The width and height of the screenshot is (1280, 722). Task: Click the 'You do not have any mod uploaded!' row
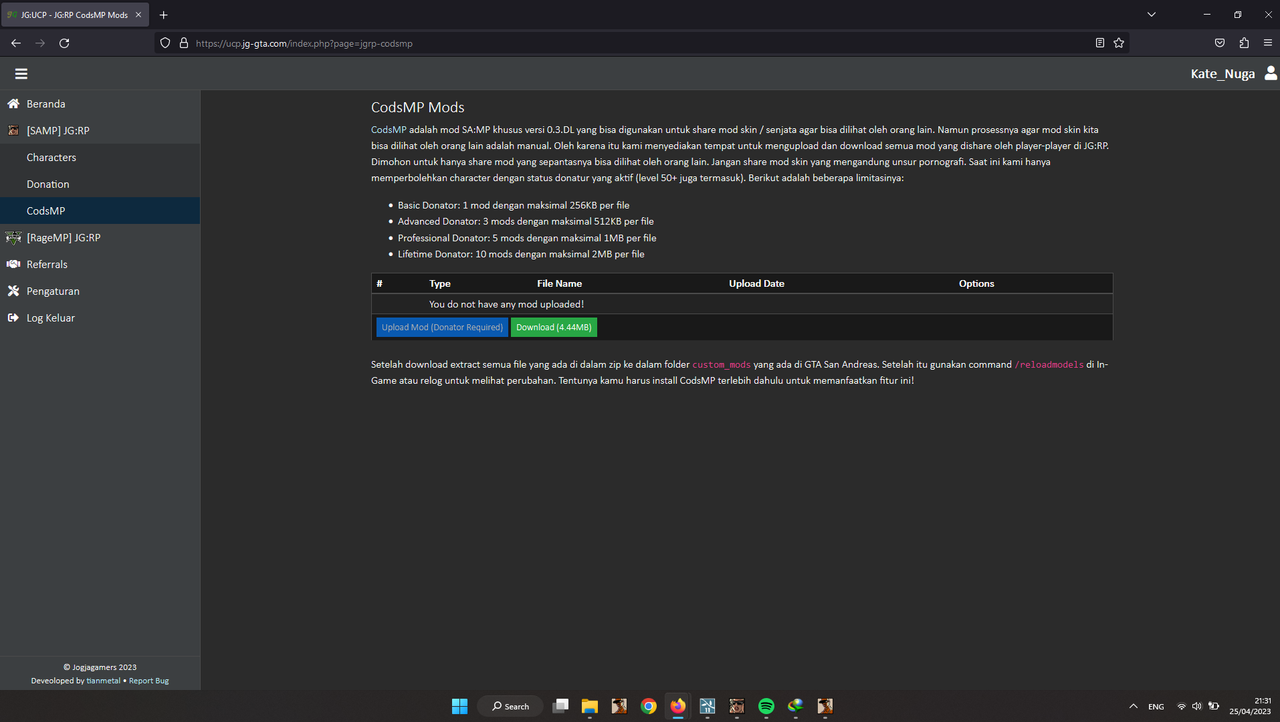[741, 304]
